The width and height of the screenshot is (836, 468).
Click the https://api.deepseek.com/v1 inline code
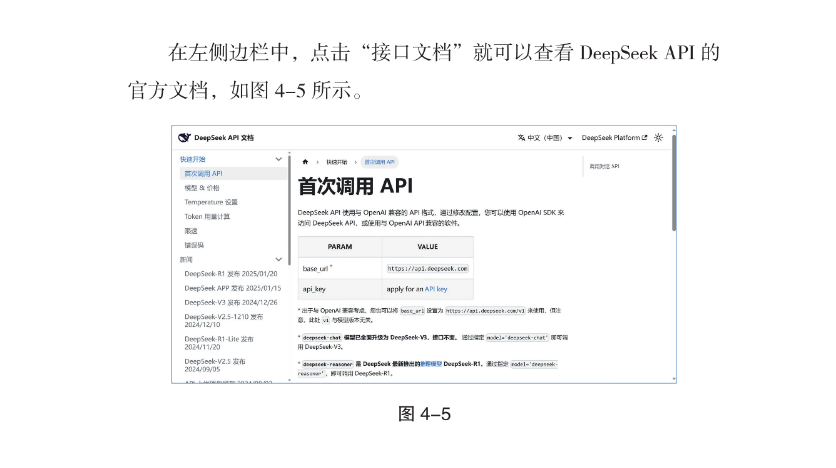coord(485,310)
